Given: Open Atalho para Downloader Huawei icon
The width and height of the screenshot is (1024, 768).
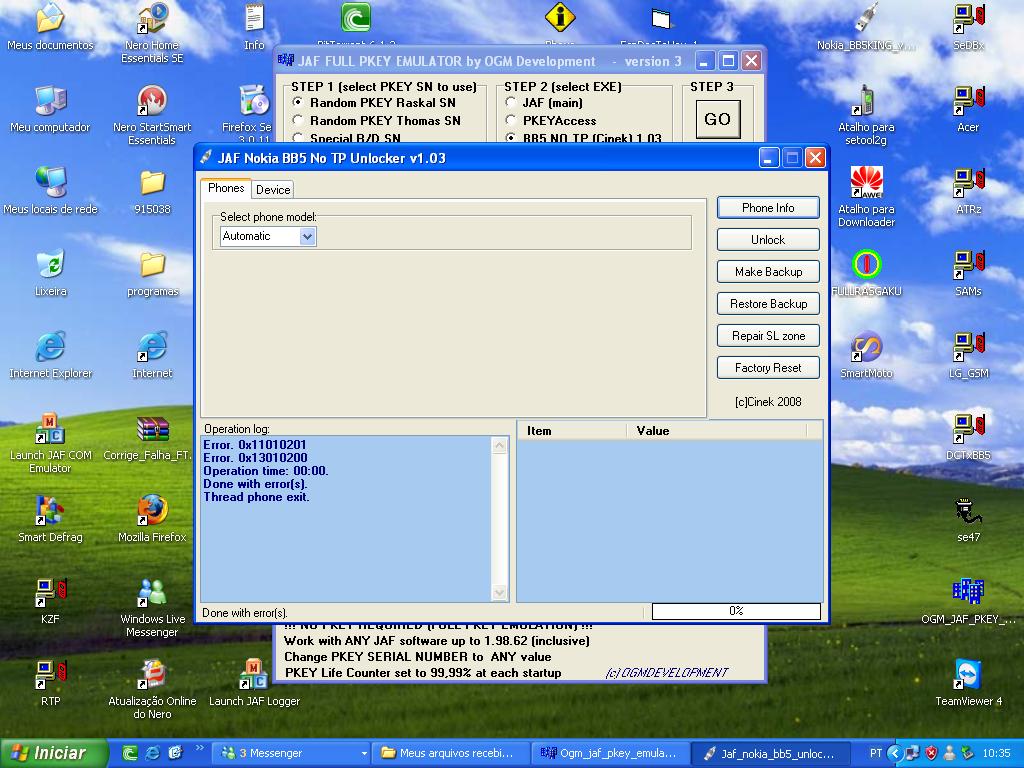Looking at the screenshot, I should pos(866,196).
